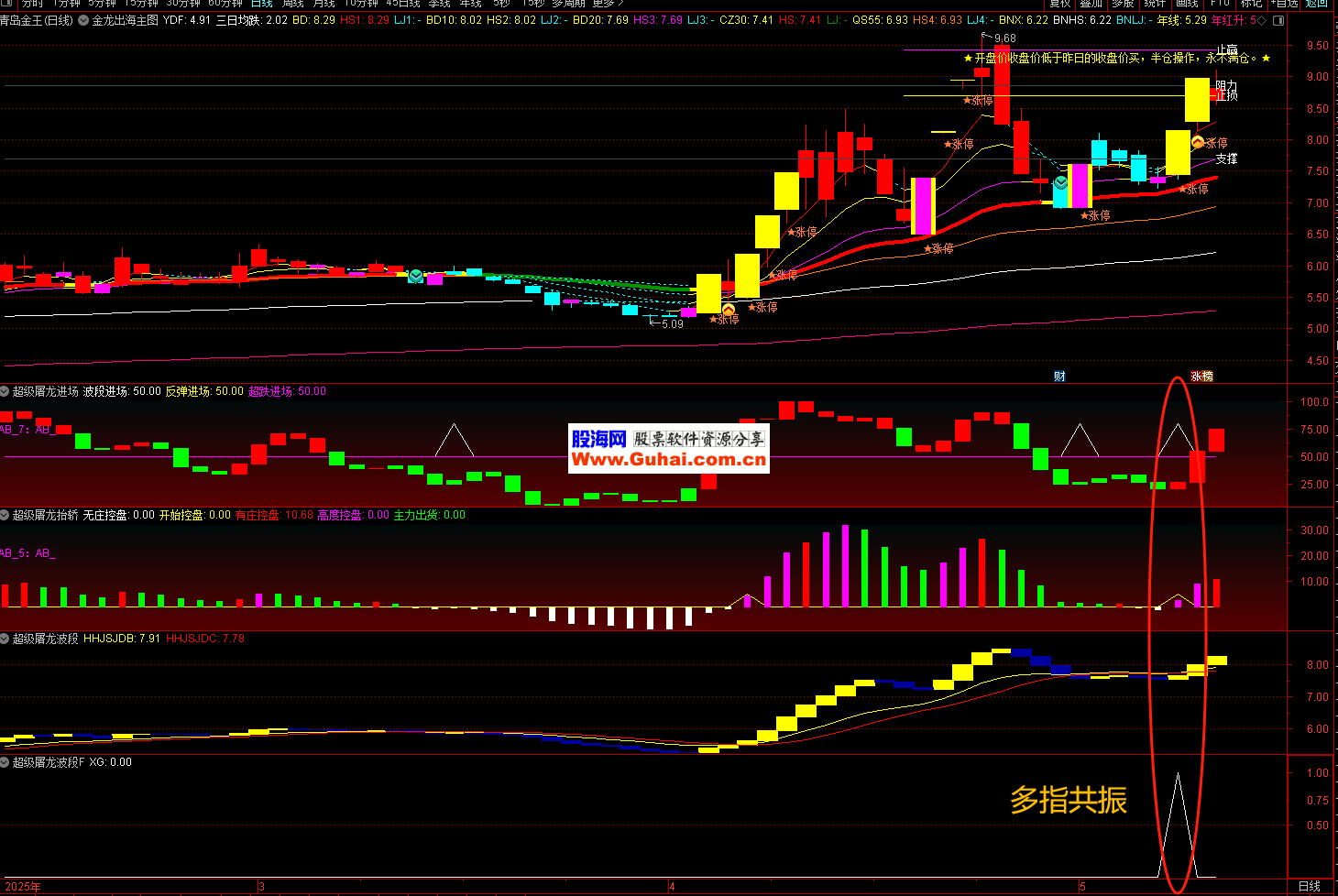1338x896 pixels.
Task: Click the 财 marker below the chart
Action: coord(1059,377)
